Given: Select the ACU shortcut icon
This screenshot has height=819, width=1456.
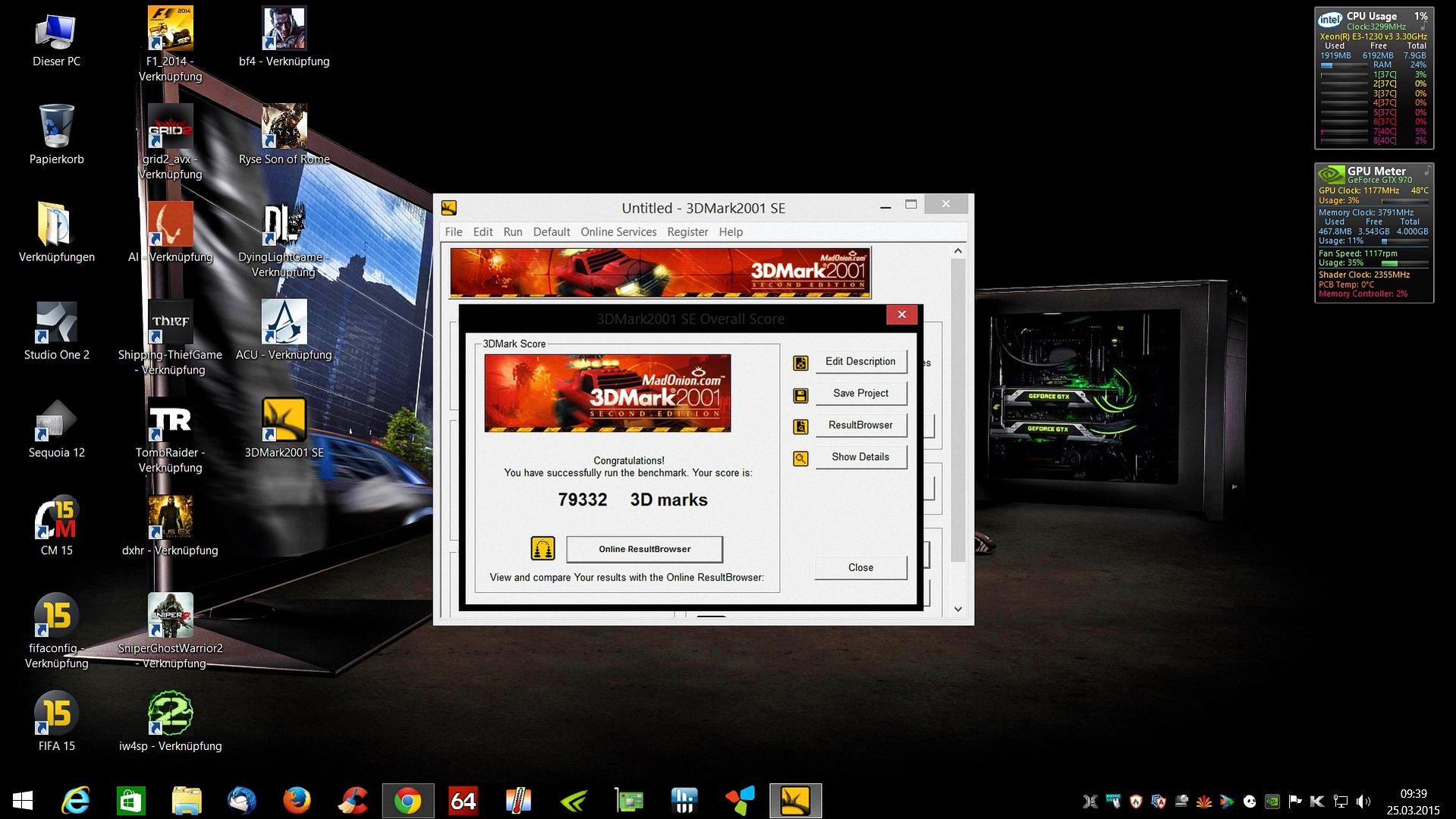Looking at the screenshot, I should (284, 331).
